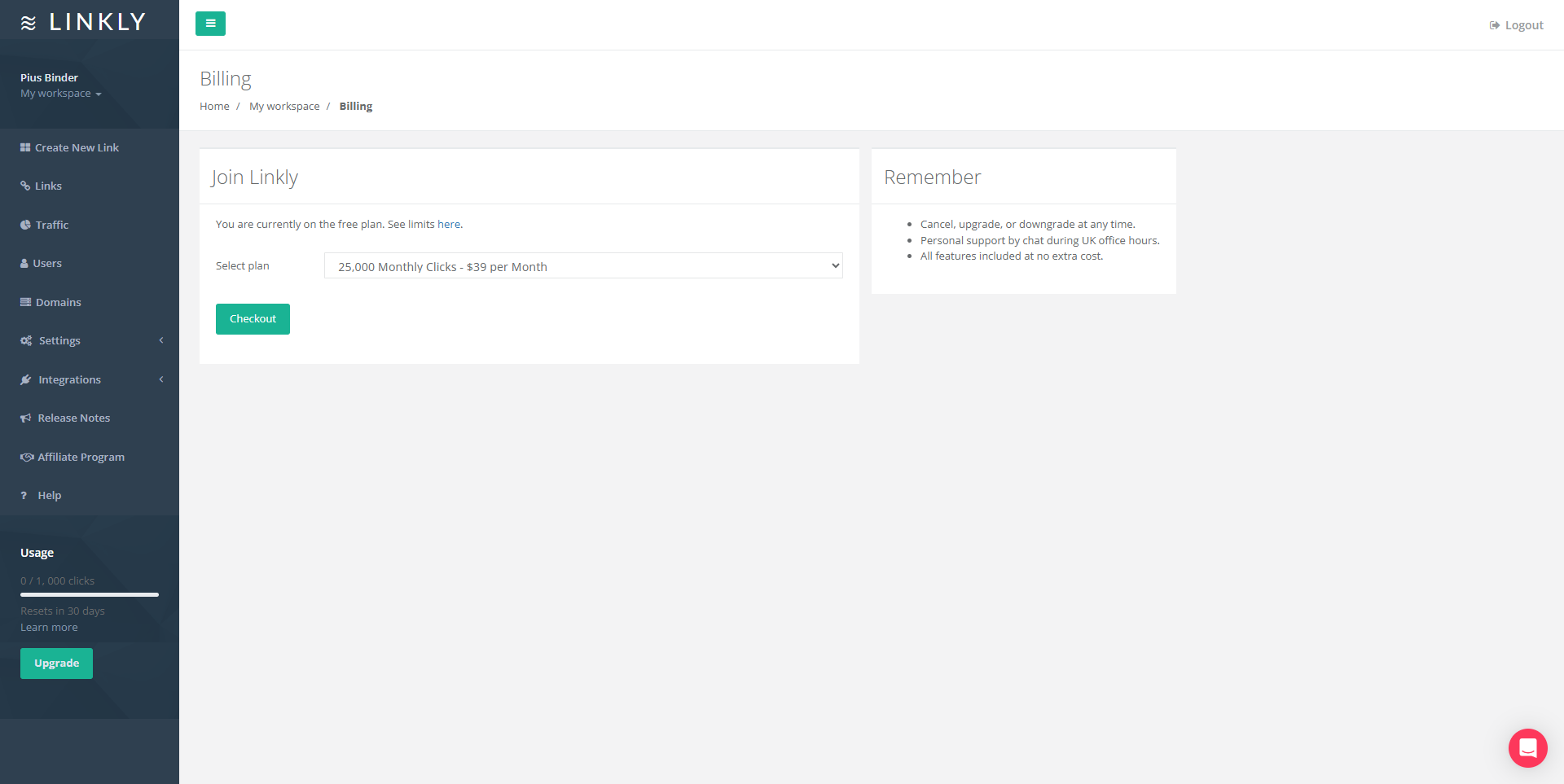Click the Checkout button

pyautogui.click(x=253, y=319)
